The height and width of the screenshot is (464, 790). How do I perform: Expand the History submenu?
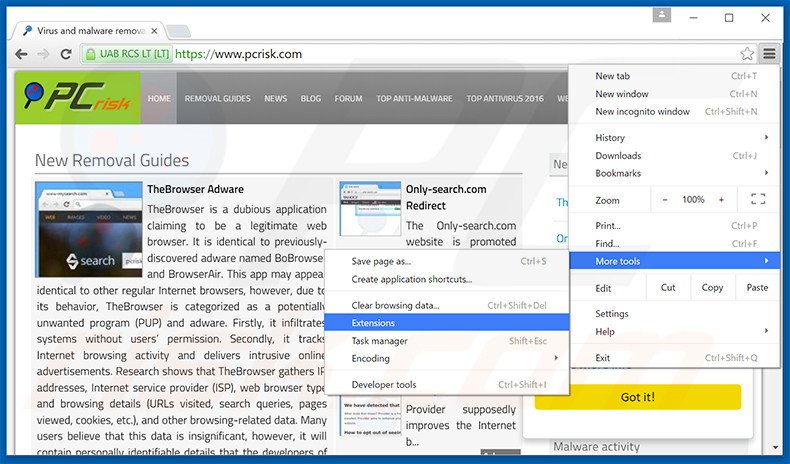click(x=675, y=138)
